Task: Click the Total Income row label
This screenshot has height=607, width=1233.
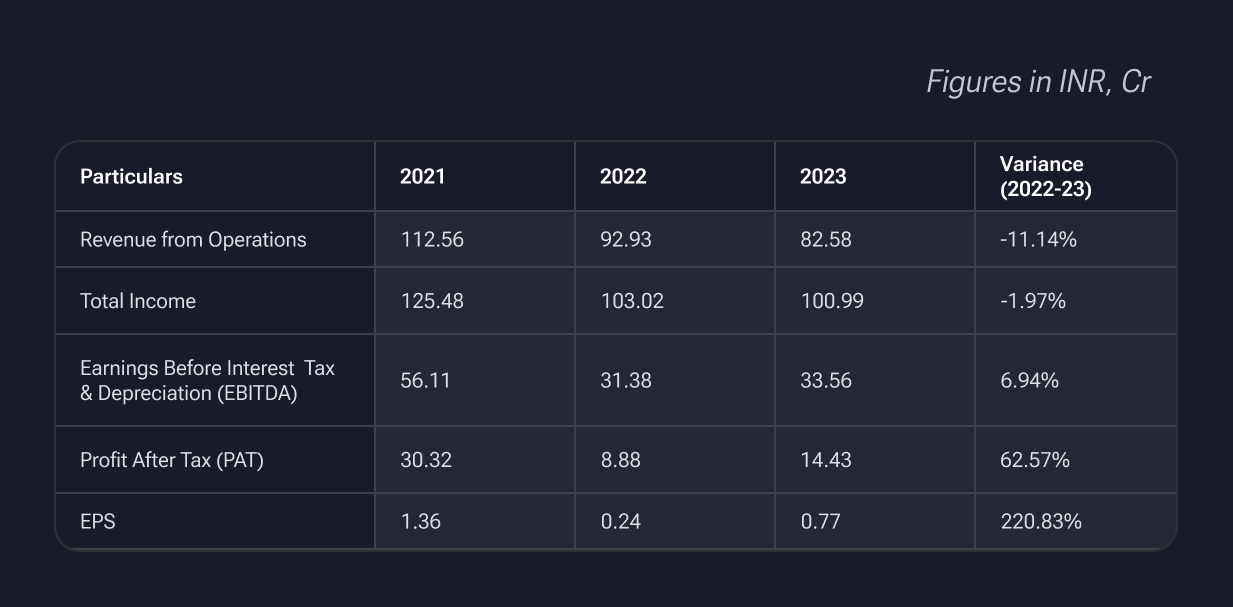Action: pyautogui.click(x=138, y=301)
